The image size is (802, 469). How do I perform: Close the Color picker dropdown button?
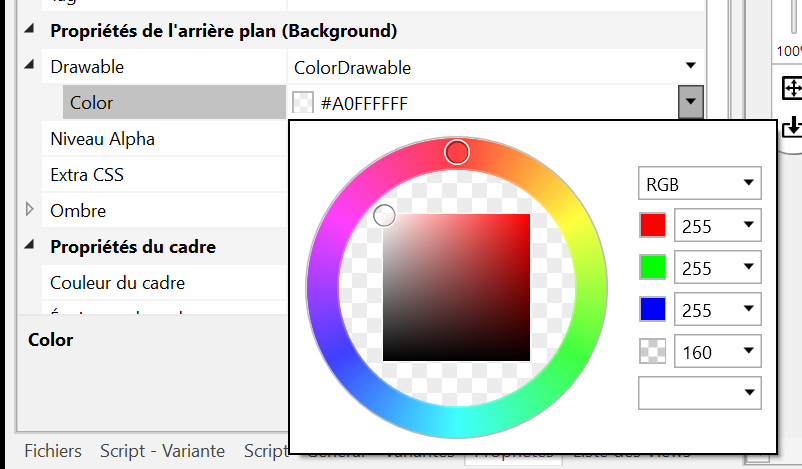(690, 103)
